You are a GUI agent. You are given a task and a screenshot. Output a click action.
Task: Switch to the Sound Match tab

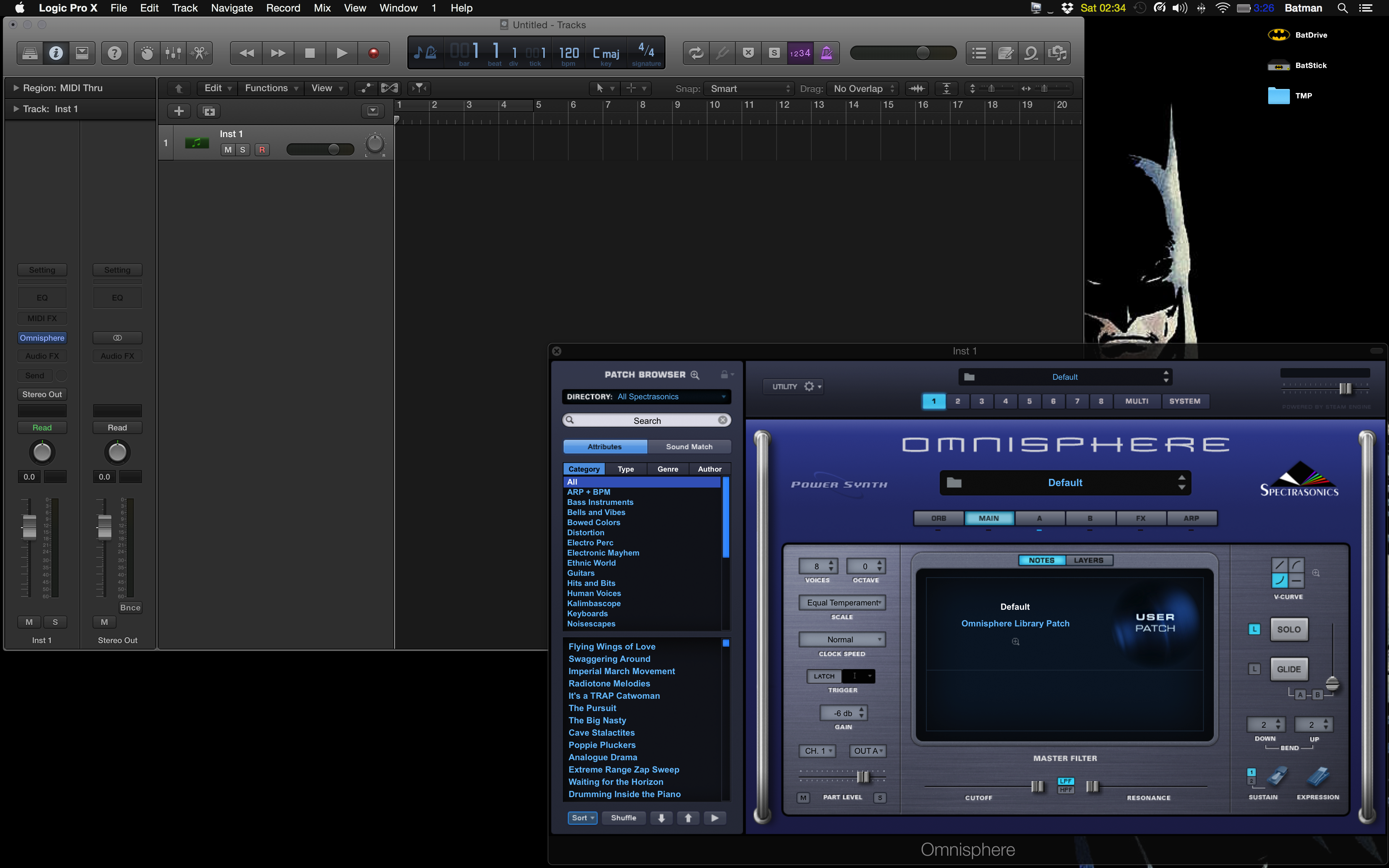(x=689, y=447)
